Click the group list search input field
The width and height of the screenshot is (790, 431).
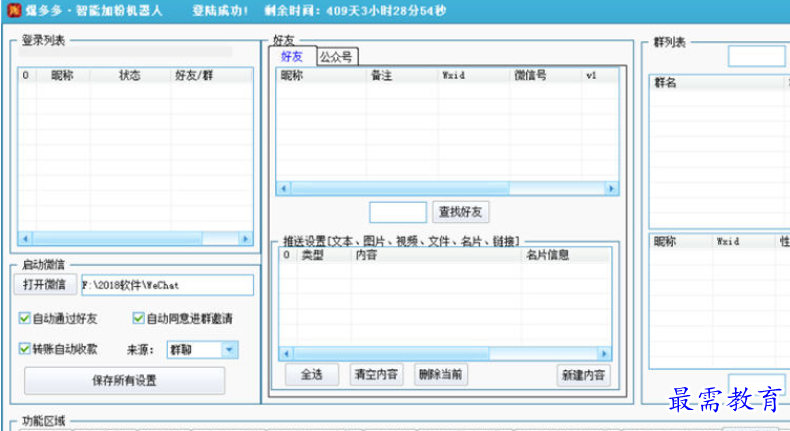coord(756,56)
